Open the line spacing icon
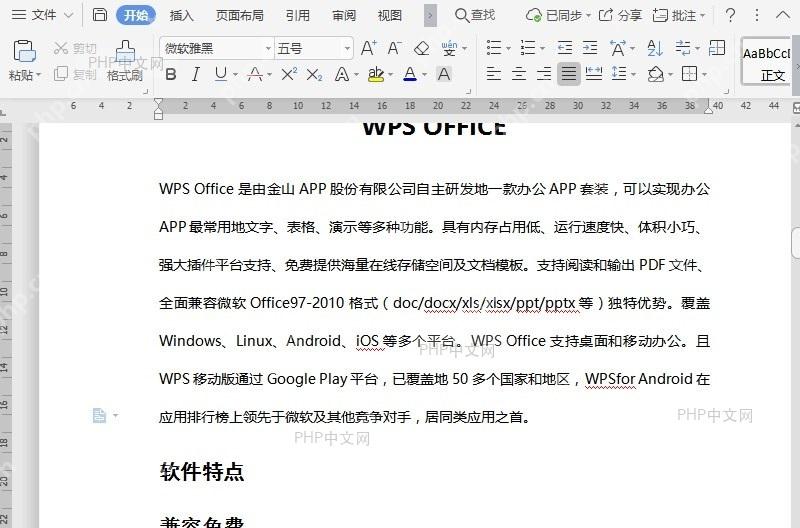 [x=619, y=74]
